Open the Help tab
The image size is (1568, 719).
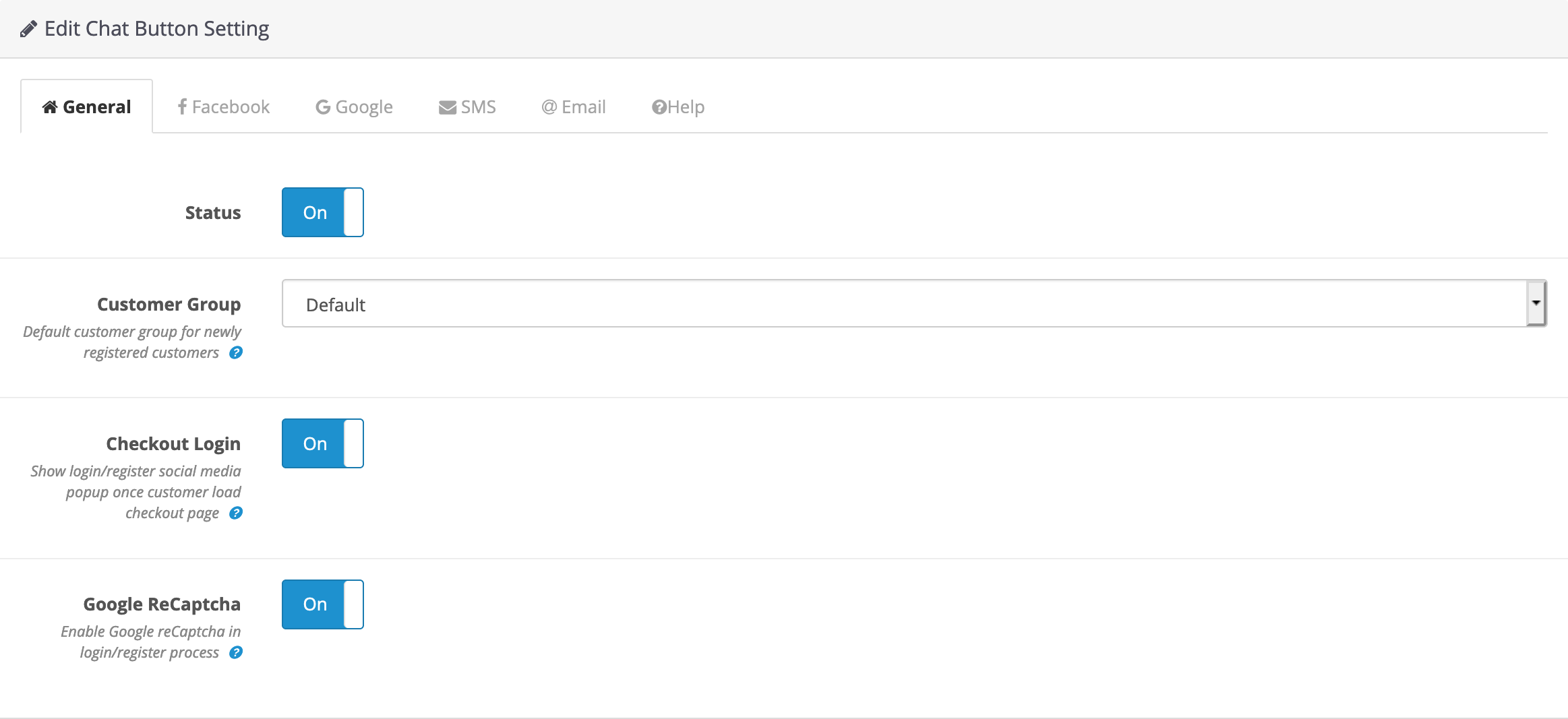point(678,107)
